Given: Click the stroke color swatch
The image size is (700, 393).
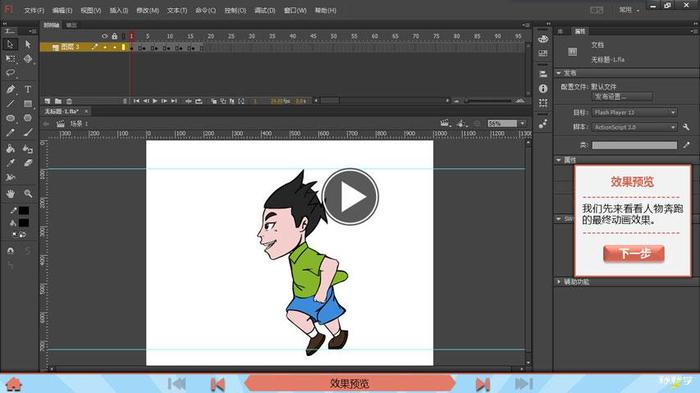Looking at the screenshot, I should point(24,210).
